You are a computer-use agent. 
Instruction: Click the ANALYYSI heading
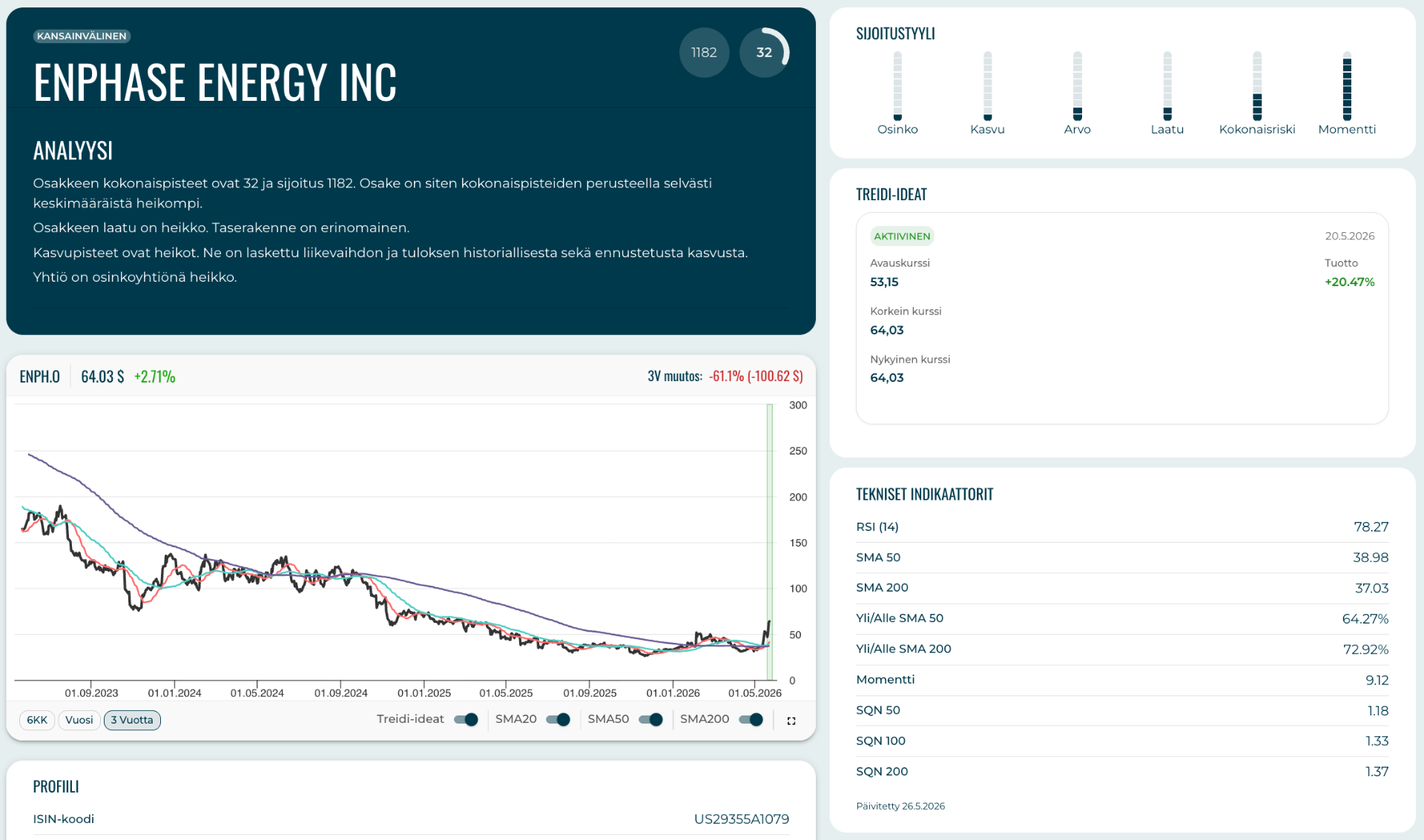(73, 151)
